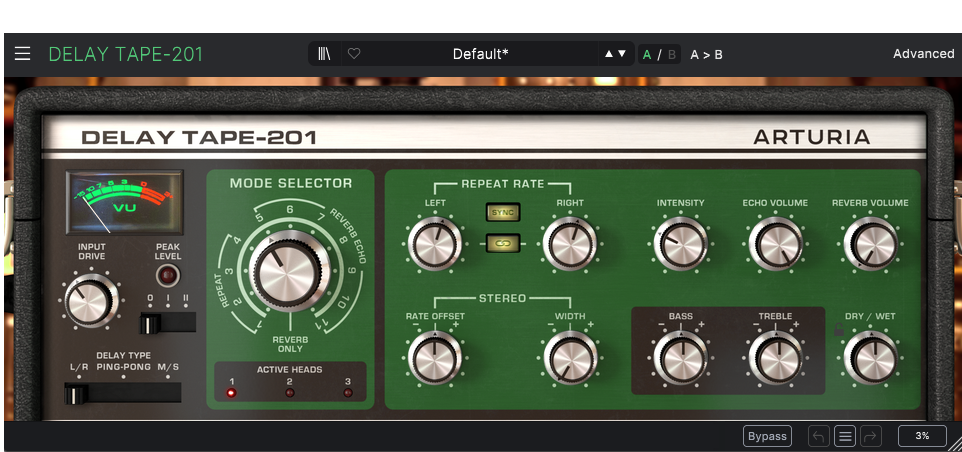Toggle the repeat rate link button
962x452 pixels.
tap(503, 243)
